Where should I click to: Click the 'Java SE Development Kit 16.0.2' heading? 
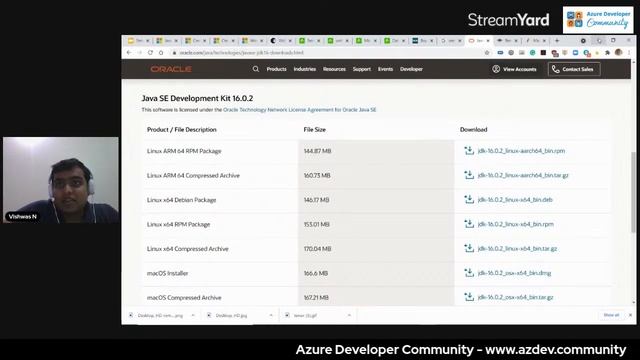pos(197,98)
